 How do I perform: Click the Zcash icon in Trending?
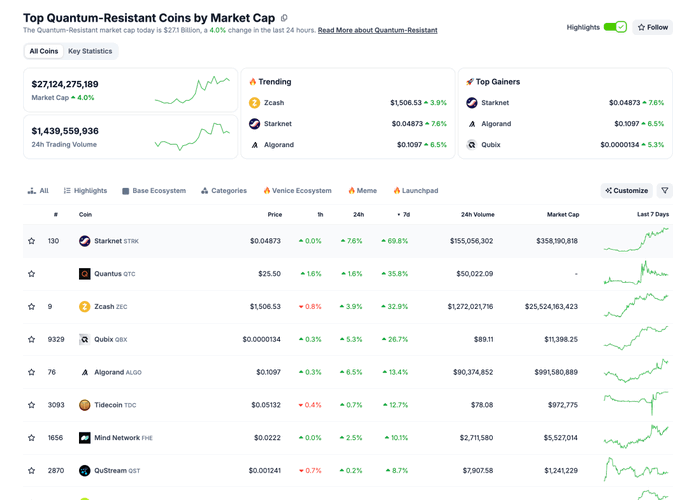click(254, 103)
